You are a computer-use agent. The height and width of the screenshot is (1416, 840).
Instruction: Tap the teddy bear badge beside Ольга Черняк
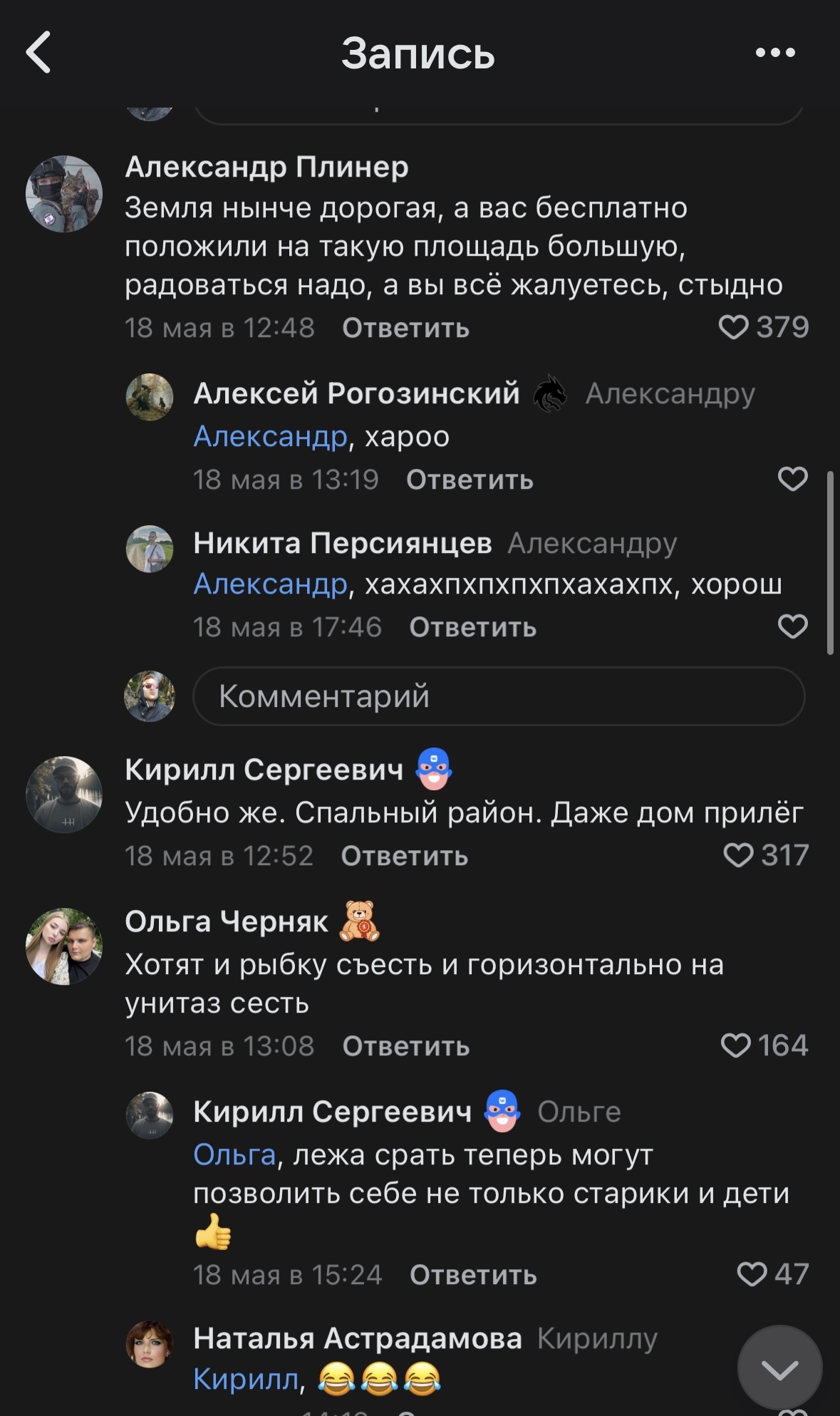pos(360,921)
